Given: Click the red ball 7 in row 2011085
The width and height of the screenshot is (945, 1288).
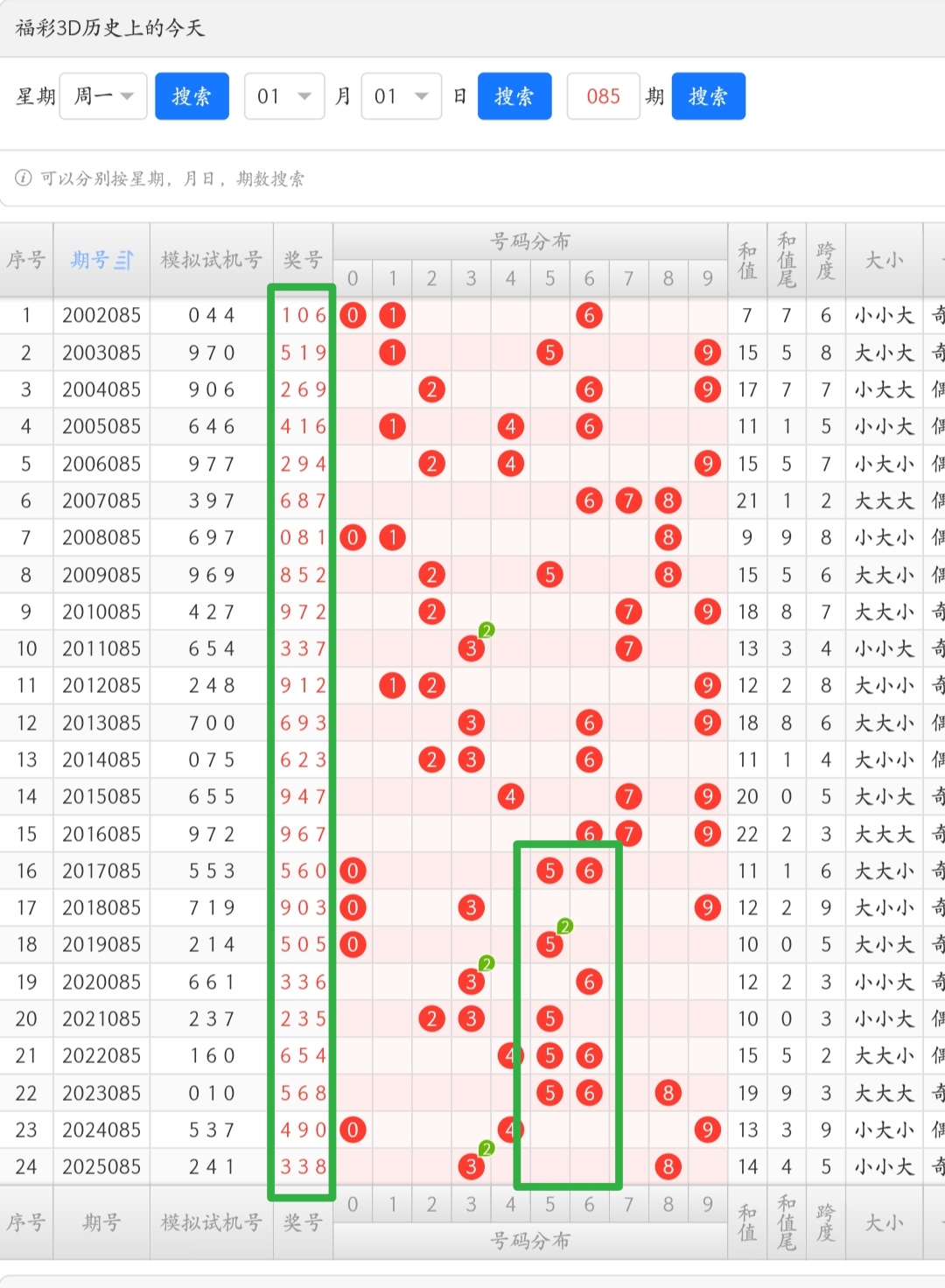Looking at the screenshot, I should click(x=628, y=648).
